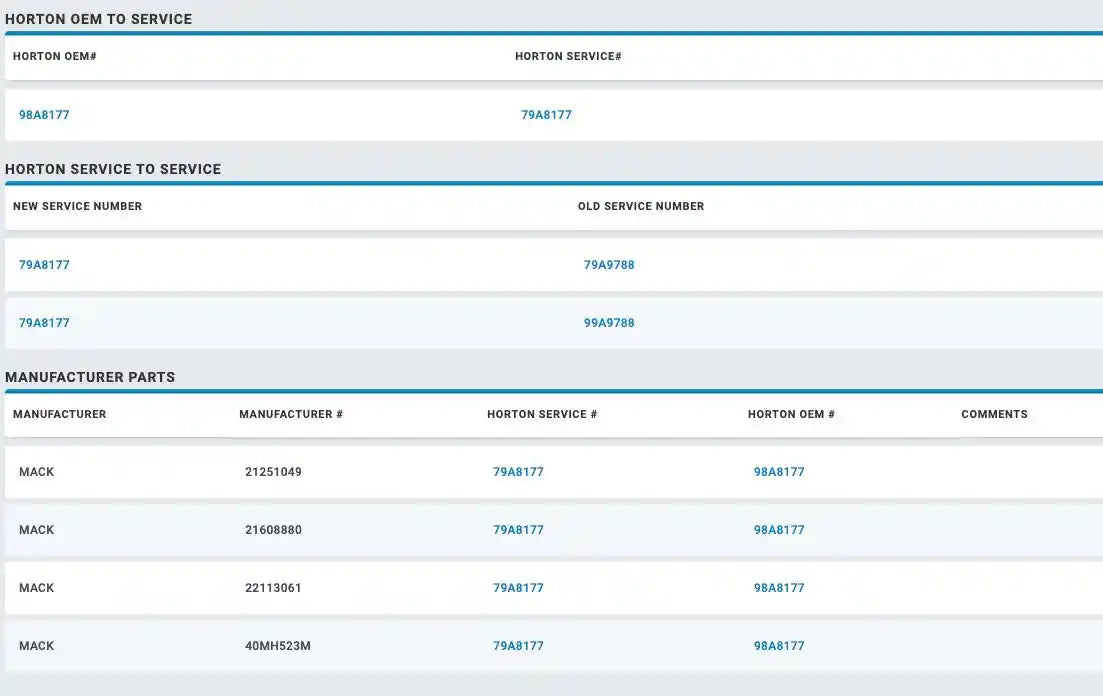Open 98A8177 link under Horton OEM to Service
Screen dimensions: 1103x696
[x=44, y=115]
